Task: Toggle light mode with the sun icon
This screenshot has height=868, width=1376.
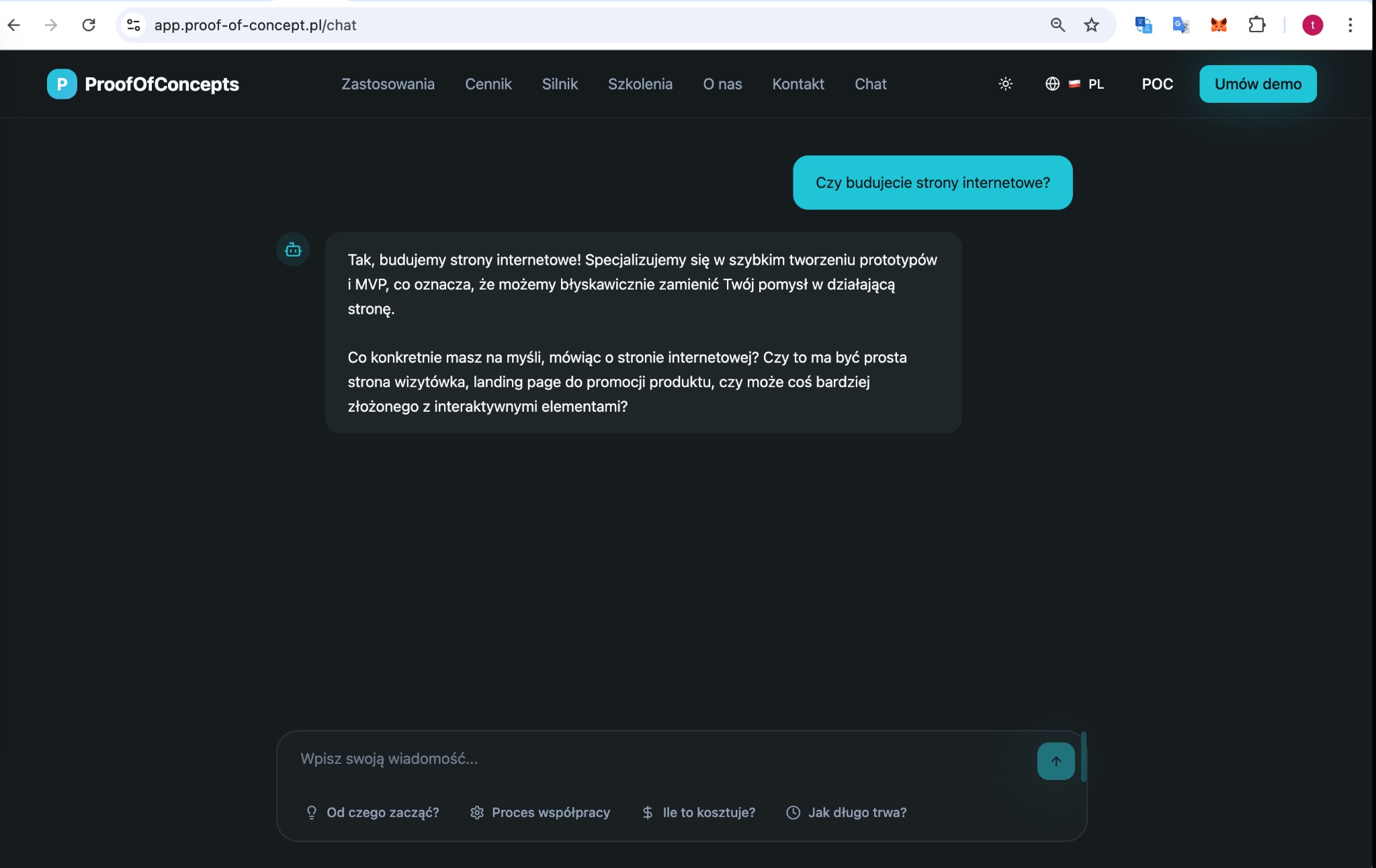Action: click(x=1004, y=84)
